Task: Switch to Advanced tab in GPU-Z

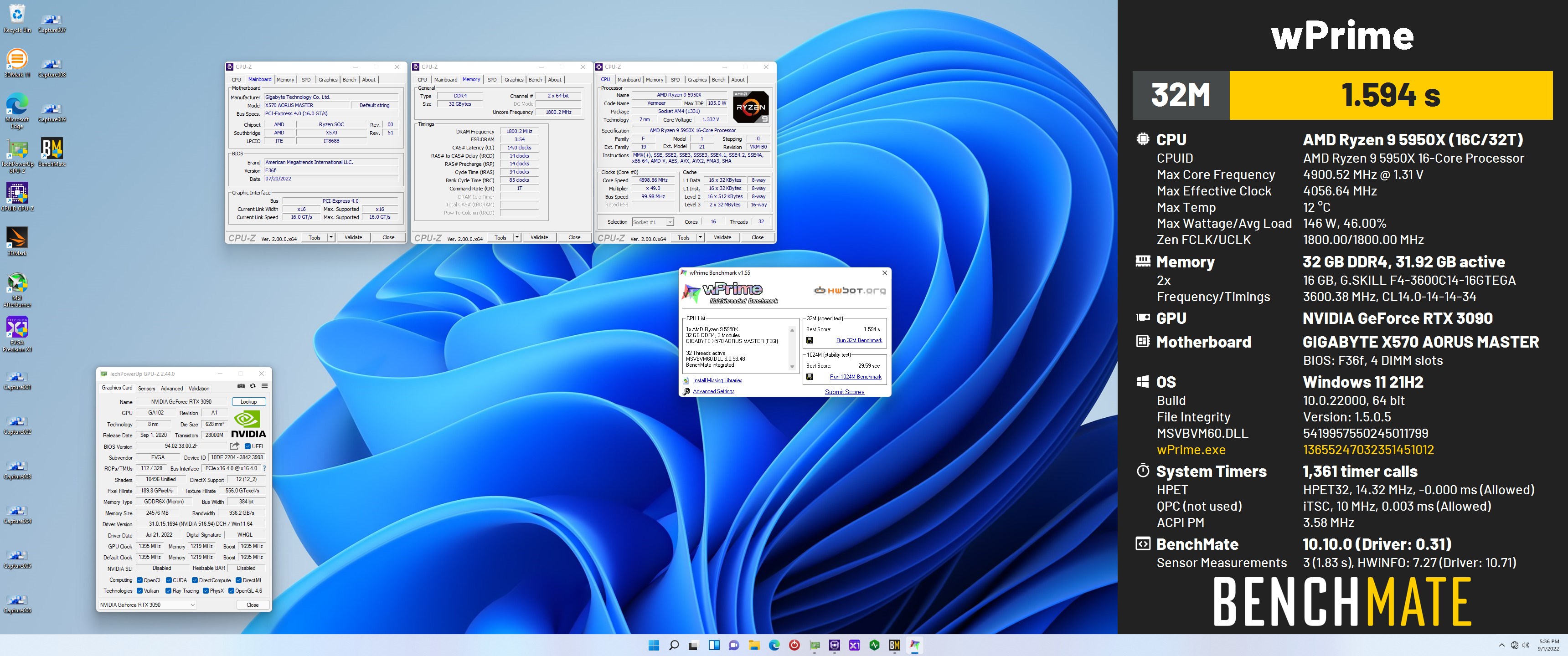Action: [172, 388]
